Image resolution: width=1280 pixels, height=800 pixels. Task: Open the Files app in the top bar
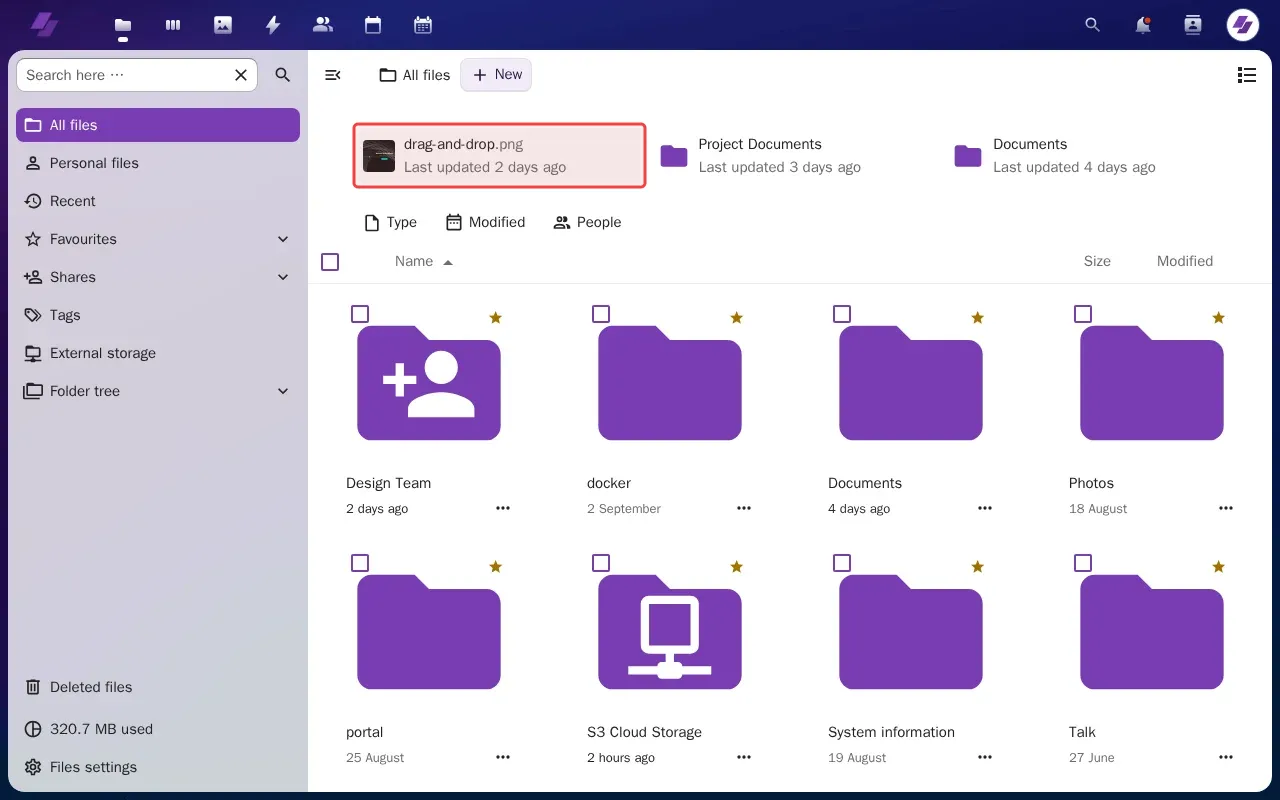[123, 24]
